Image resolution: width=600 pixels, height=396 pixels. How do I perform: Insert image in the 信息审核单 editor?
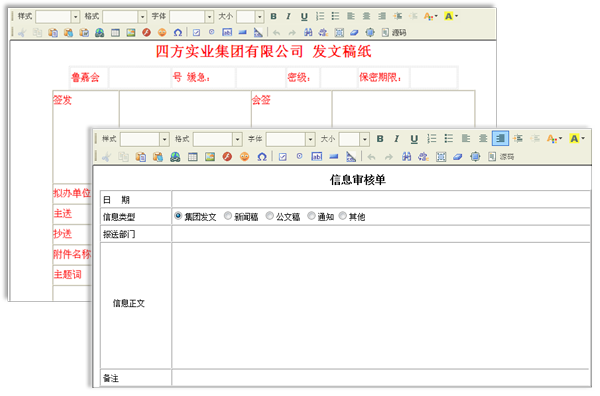point(210,157)
